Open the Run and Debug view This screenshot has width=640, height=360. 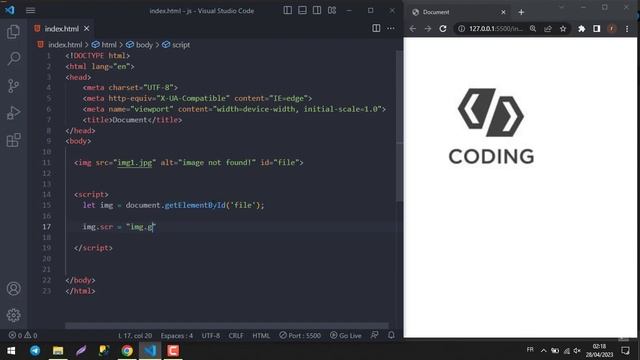[x=13, y=113]
